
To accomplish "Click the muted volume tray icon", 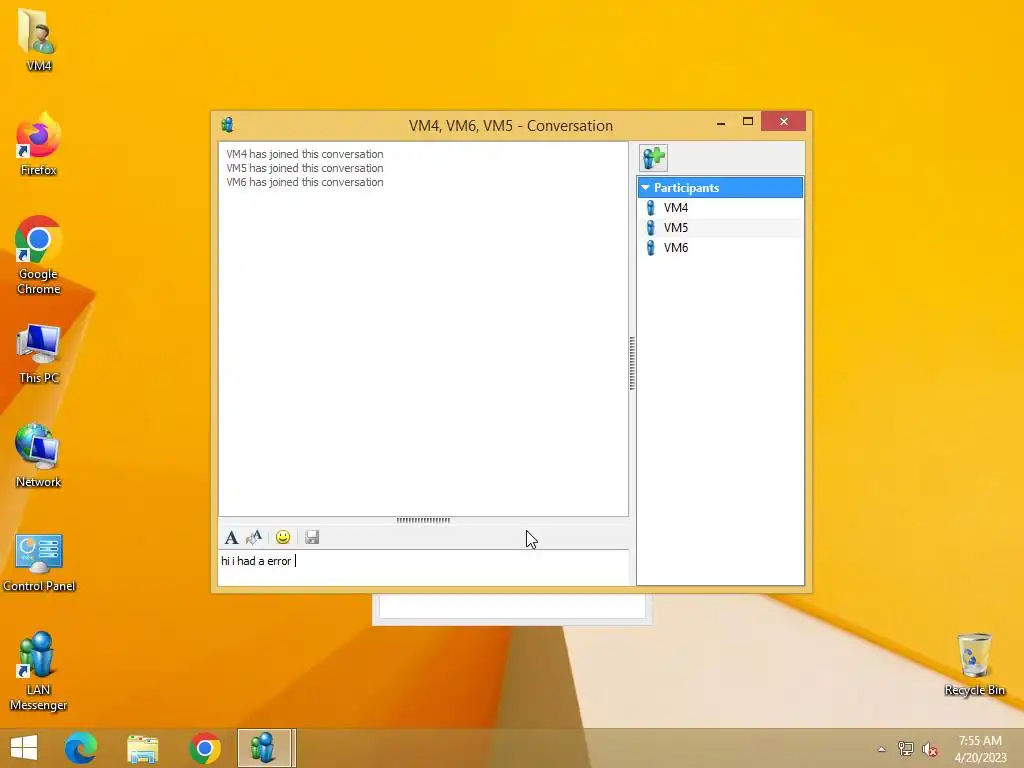I will [930, 749].
